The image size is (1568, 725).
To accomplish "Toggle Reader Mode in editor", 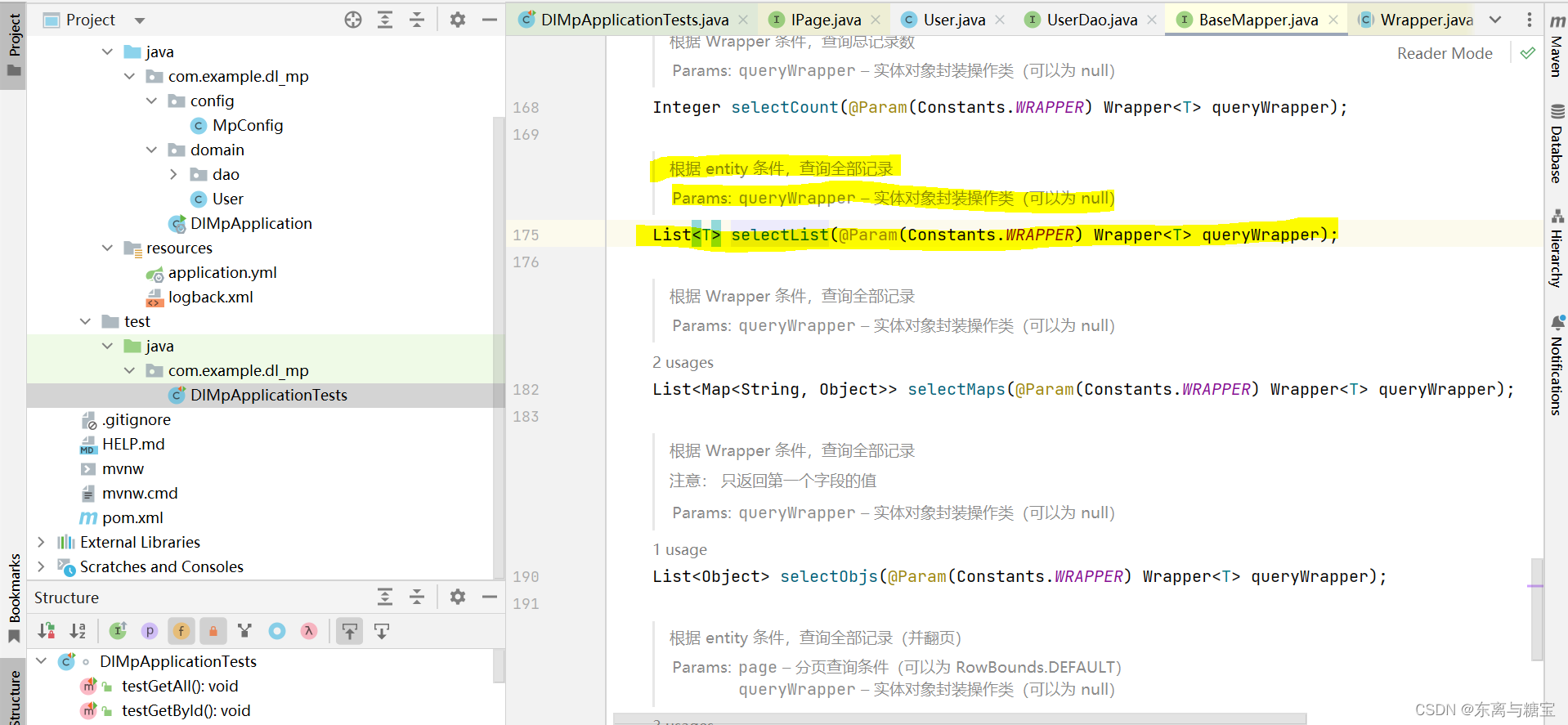I will [1445, 53].
